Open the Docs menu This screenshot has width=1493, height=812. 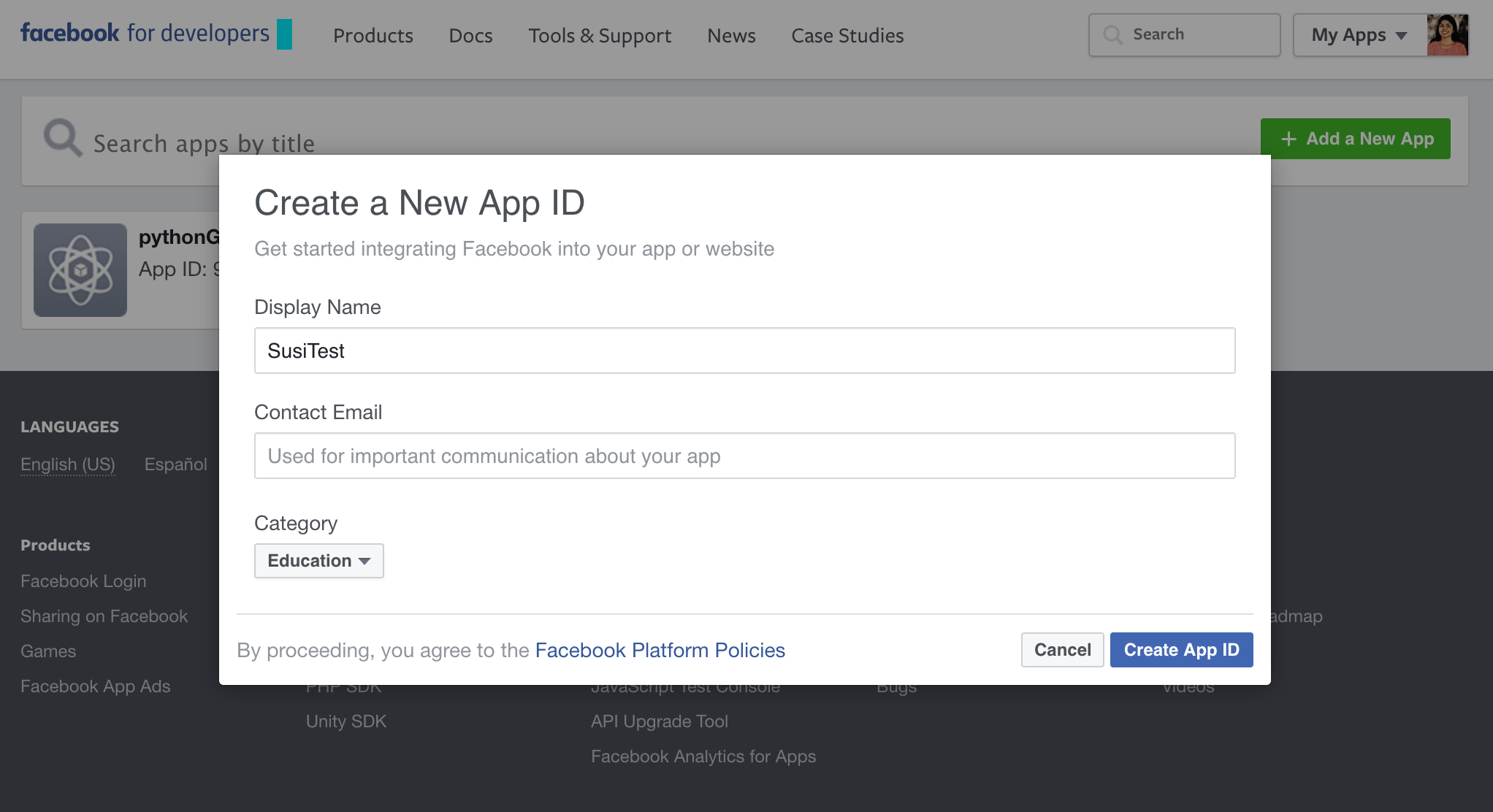(470, 36)
